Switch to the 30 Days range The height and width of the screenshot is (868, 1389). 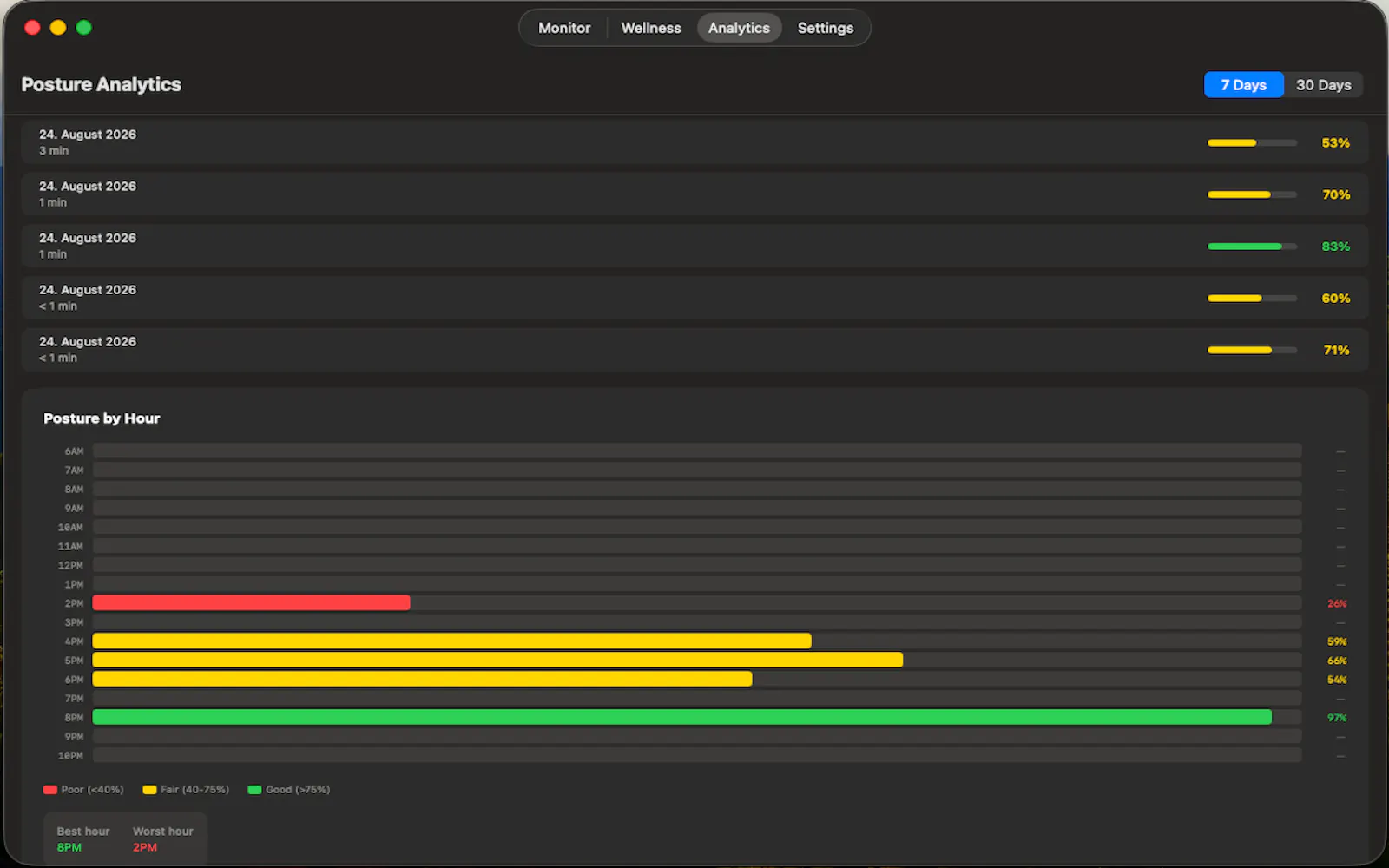tap(1323, 85)
